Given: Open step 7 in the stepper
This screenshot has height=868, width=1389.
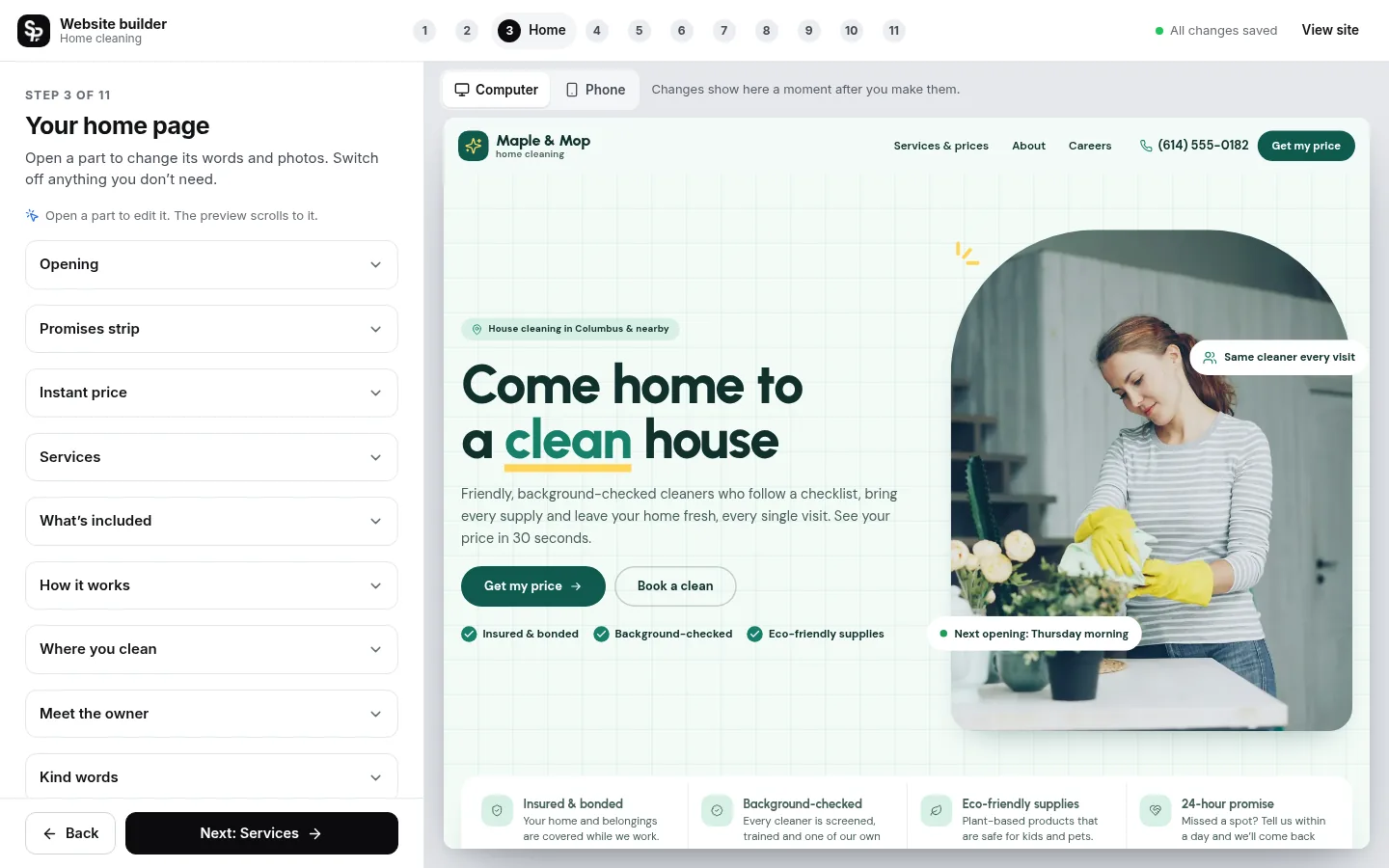Looking at the screenshot, I should pyautogui.click(x=724, y=31).
